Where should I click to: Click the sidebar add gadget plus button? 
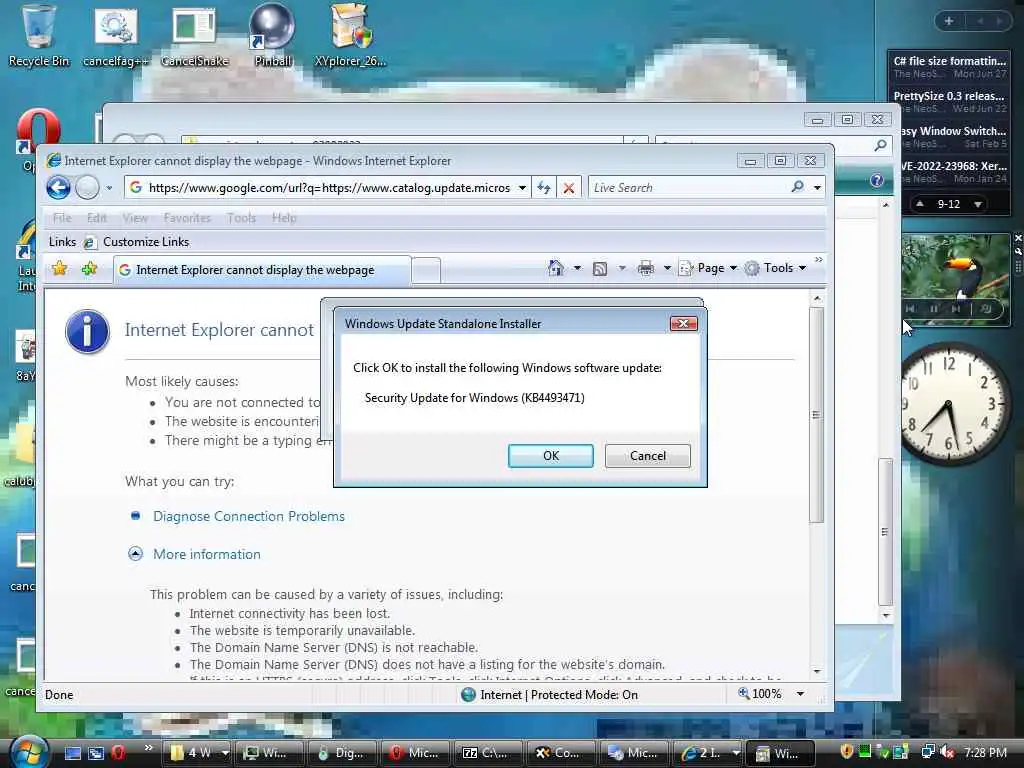949,21
